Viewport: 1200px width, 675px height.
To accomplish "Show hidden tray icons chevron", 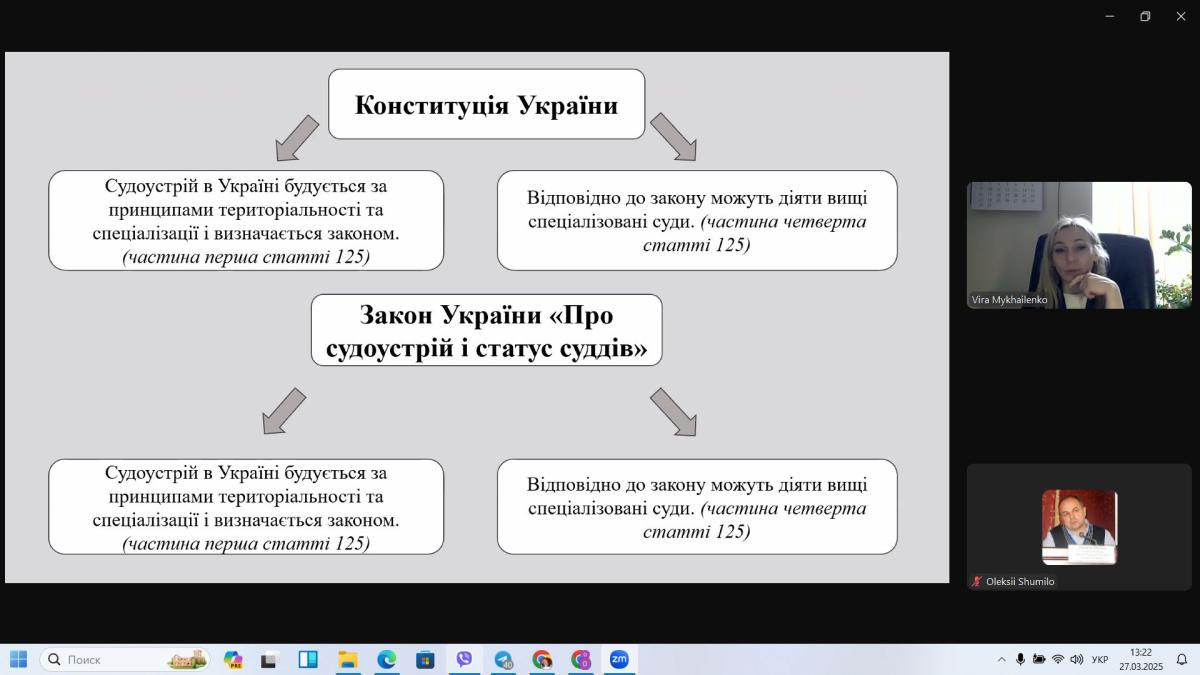I will 1002,659.
